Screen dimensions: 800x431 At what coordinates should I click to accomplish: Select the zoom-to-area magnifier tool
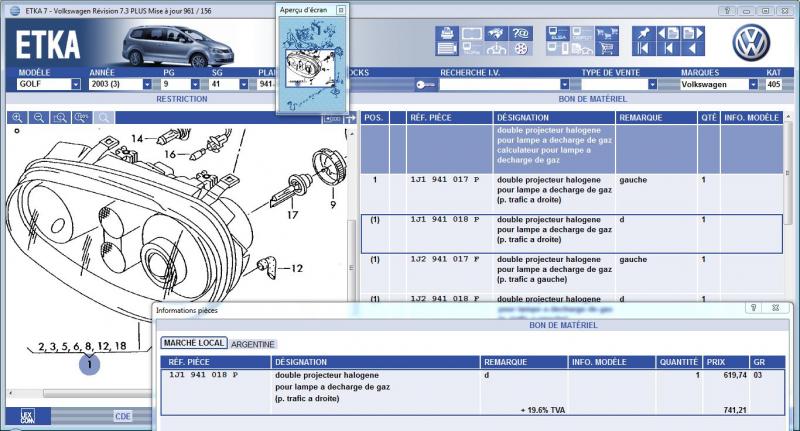60,118
